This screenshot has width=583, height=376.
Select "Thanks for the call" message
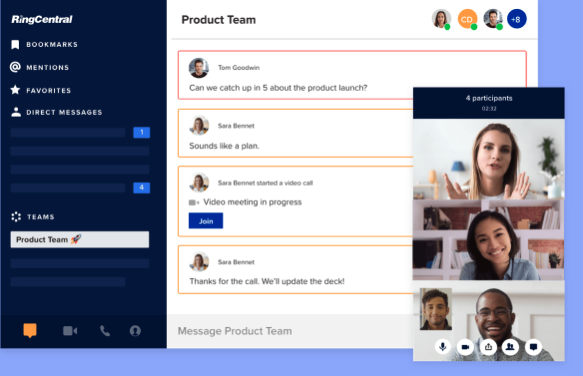pyautogui.click(x=267, y=281)
